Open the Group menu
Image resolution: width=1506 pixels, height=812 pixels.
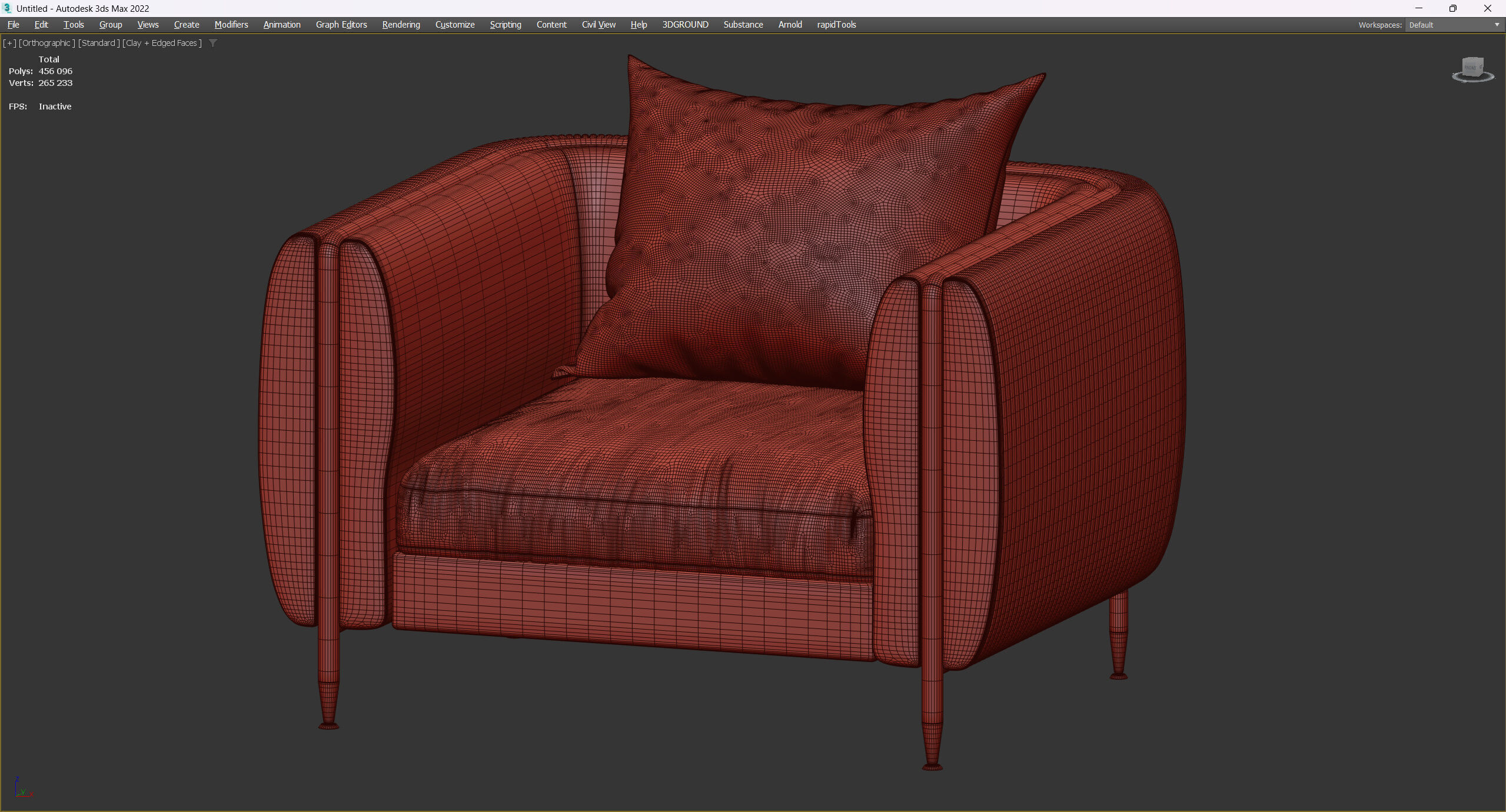coord(111,25)
